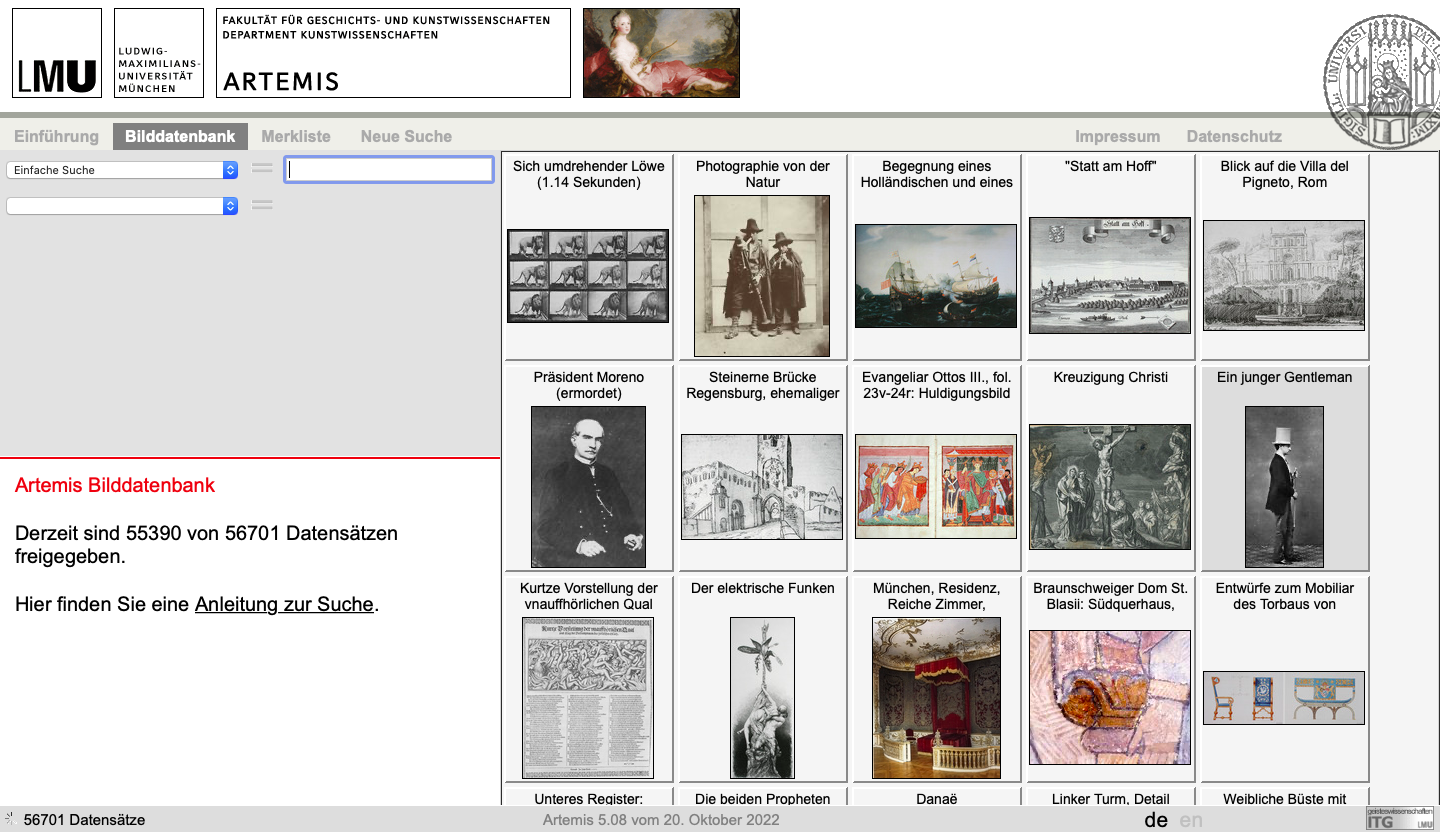Image resolution: width=1440 pixels, height=832 pixels.
Task: Click the Die beiden Propheten tile title
Action: point(762,798)
